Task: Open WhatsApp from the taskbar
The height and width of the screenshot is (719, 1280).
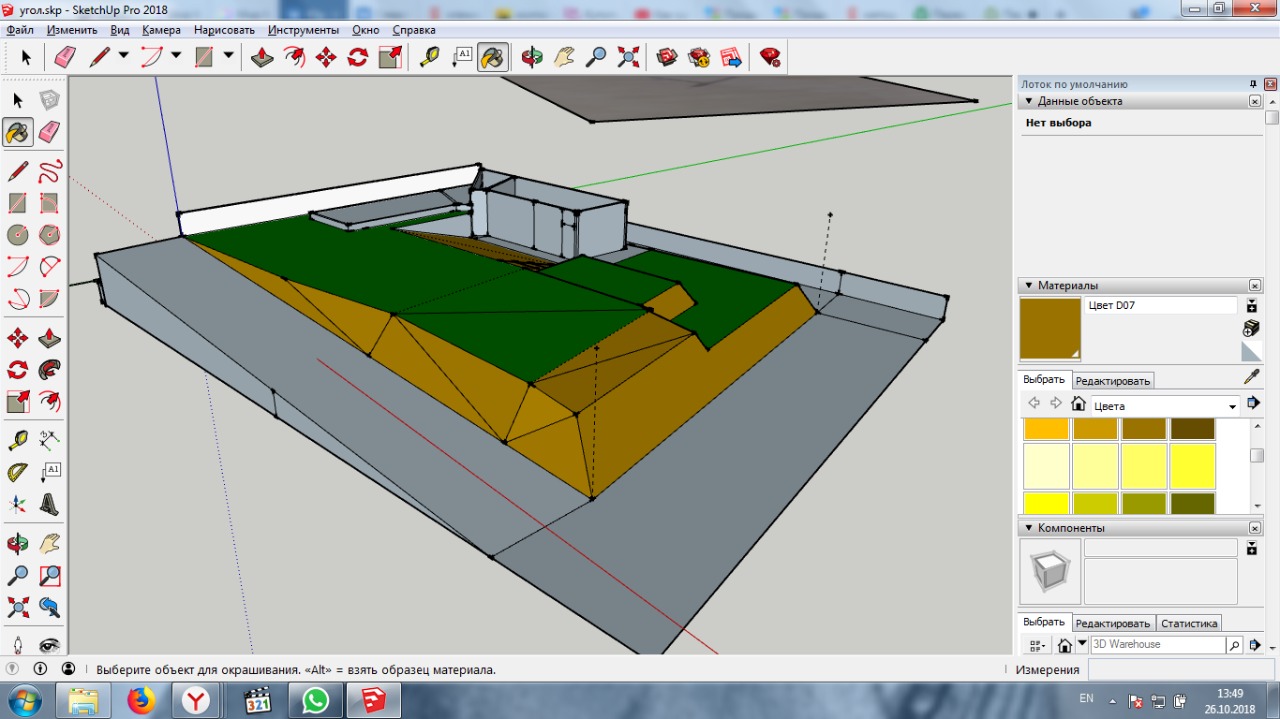Action: (316, 700)
